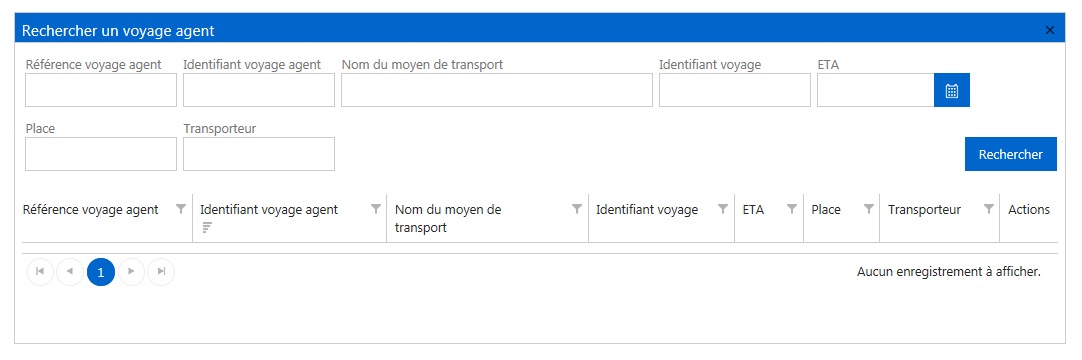The image size is (1082, 360).
Task: Open the Place column filter
Action: pos(869,209)
